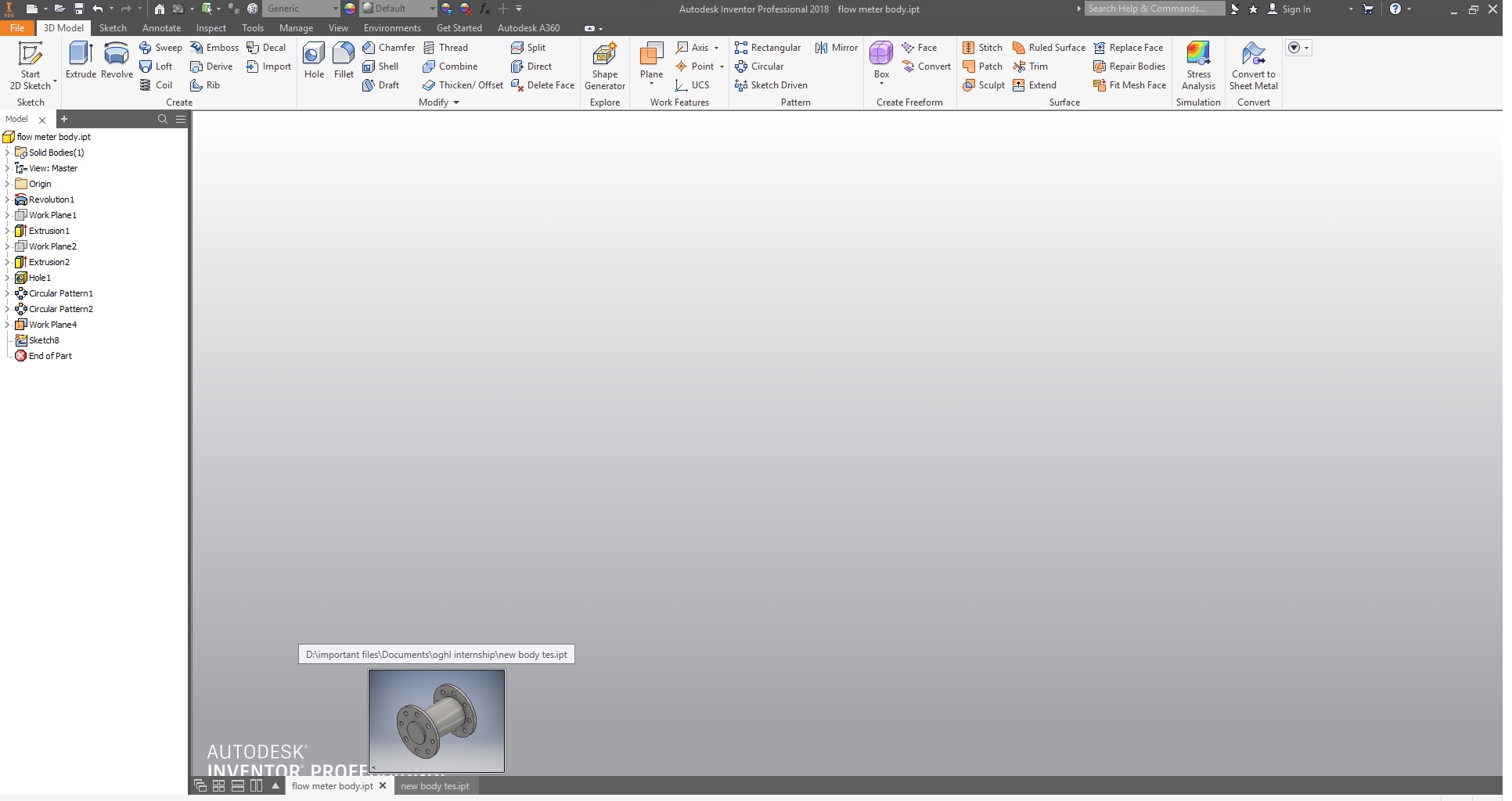Collapse the document tabs bar with the arrow
1512x801 pixels.
coord(274,786)
